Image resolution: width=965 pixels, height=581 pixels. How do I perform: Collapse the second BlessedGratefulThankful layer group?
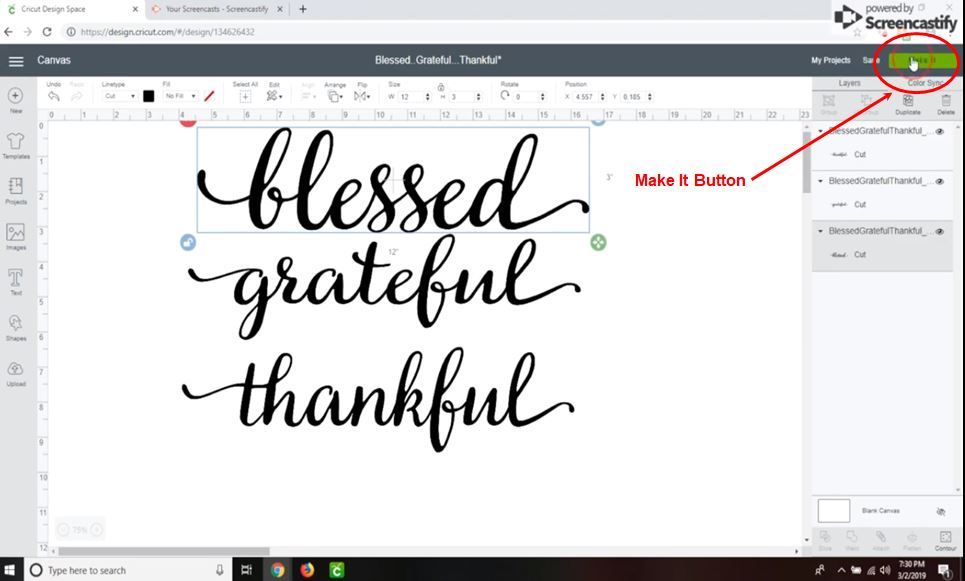tap(820, 181)
